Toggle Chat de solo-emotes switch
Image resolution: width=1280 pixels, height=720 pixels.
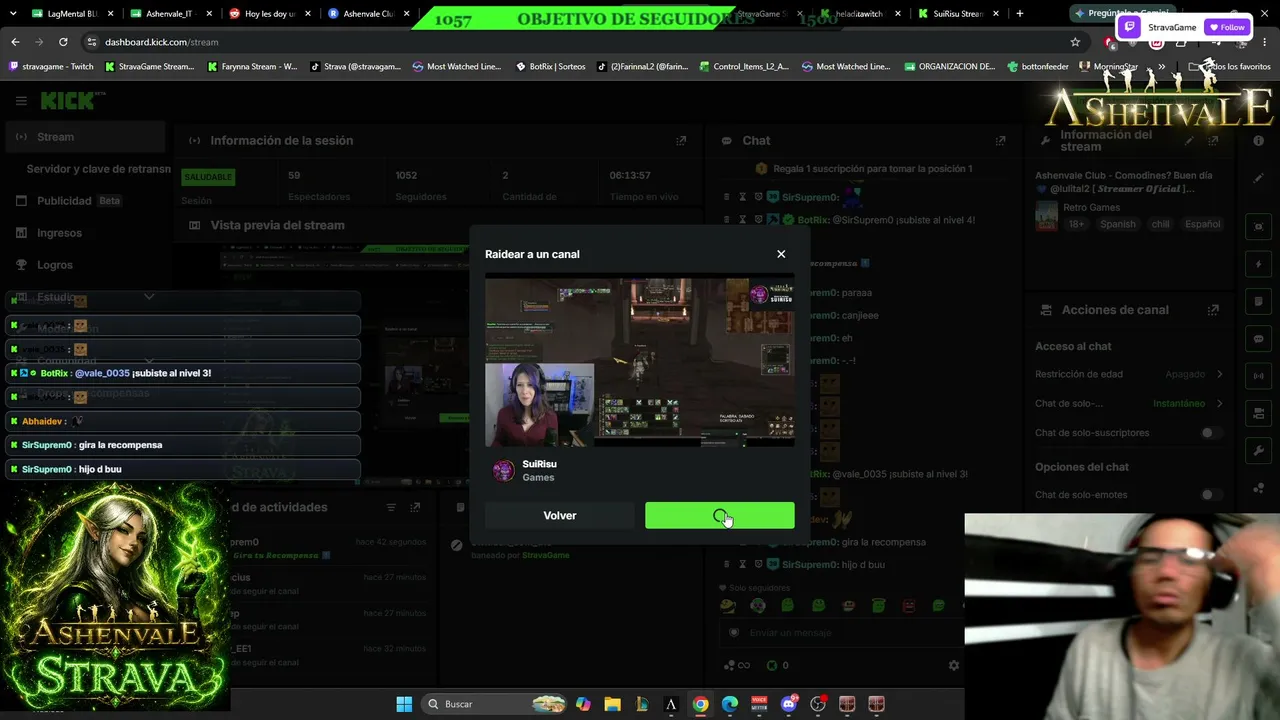tap(1211, 495)
